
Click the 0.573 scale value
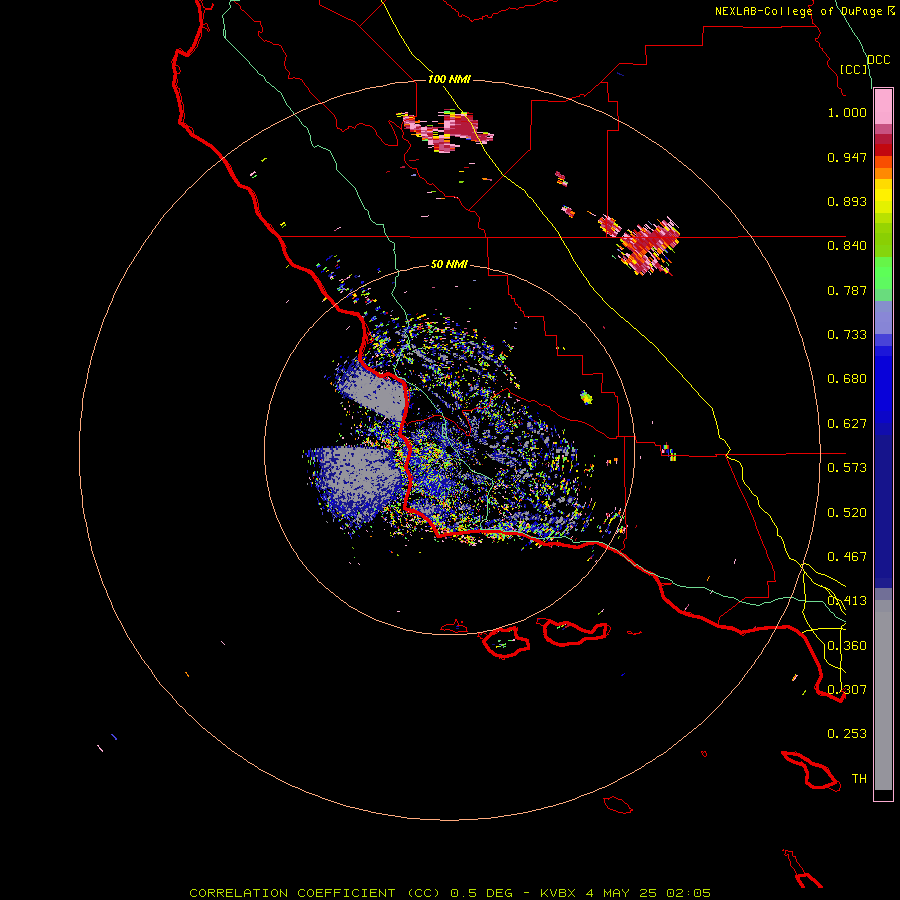847,468
